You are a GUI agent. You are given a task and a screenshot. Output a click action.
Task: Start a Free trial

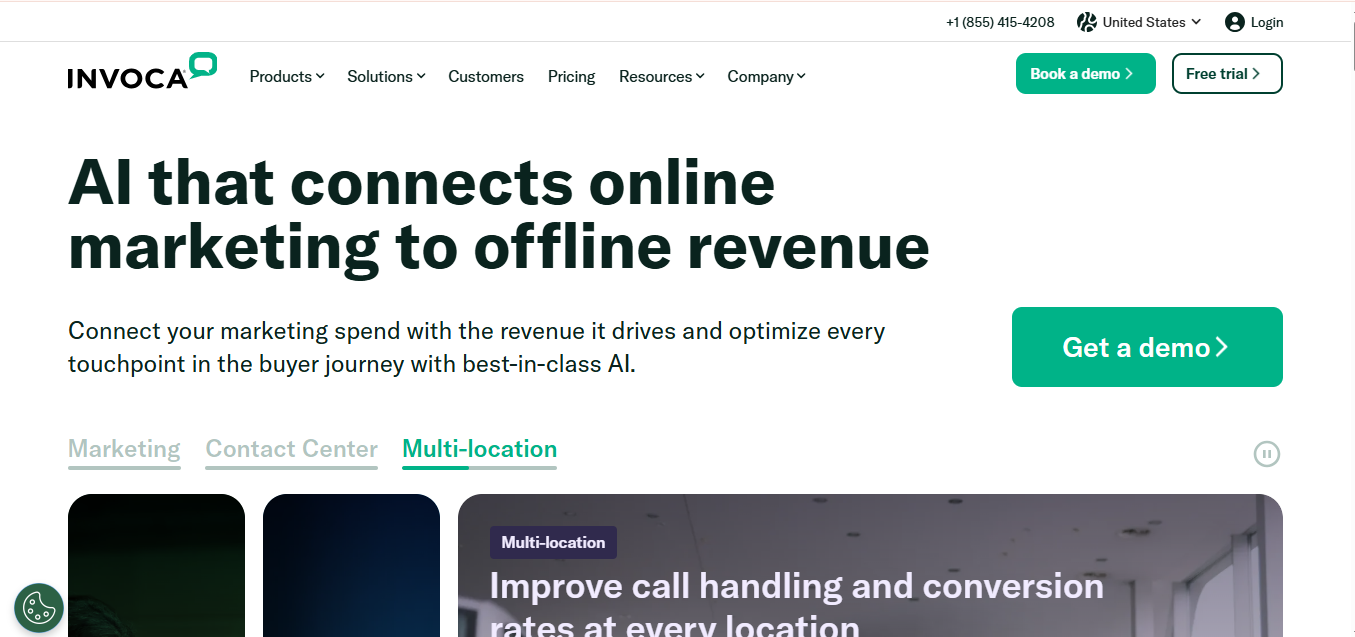pyautogui.click(x=1226, y=74)
